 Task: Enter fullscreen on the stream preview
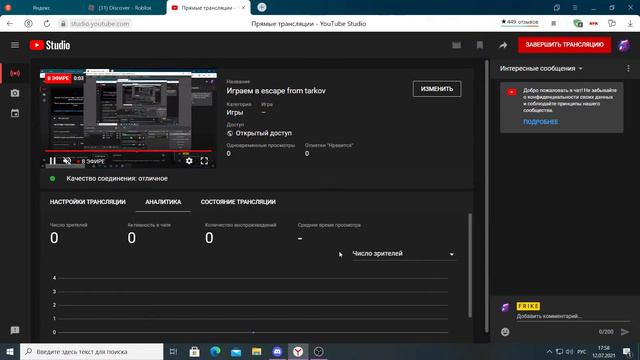pyautogui.click(x=204, y=161)
